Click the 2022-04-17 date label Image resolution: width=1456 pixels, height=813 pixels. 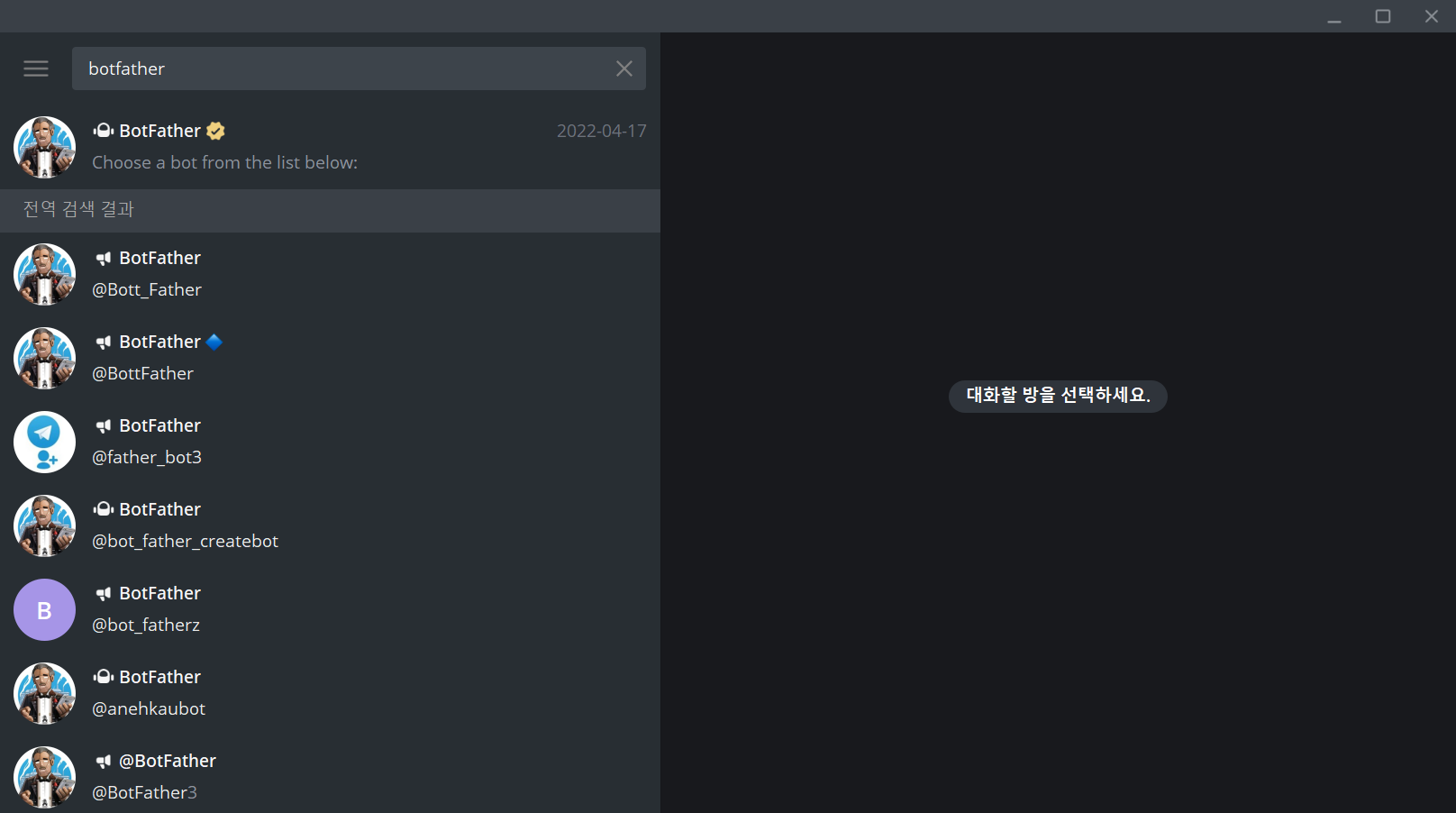click(602, 131)
